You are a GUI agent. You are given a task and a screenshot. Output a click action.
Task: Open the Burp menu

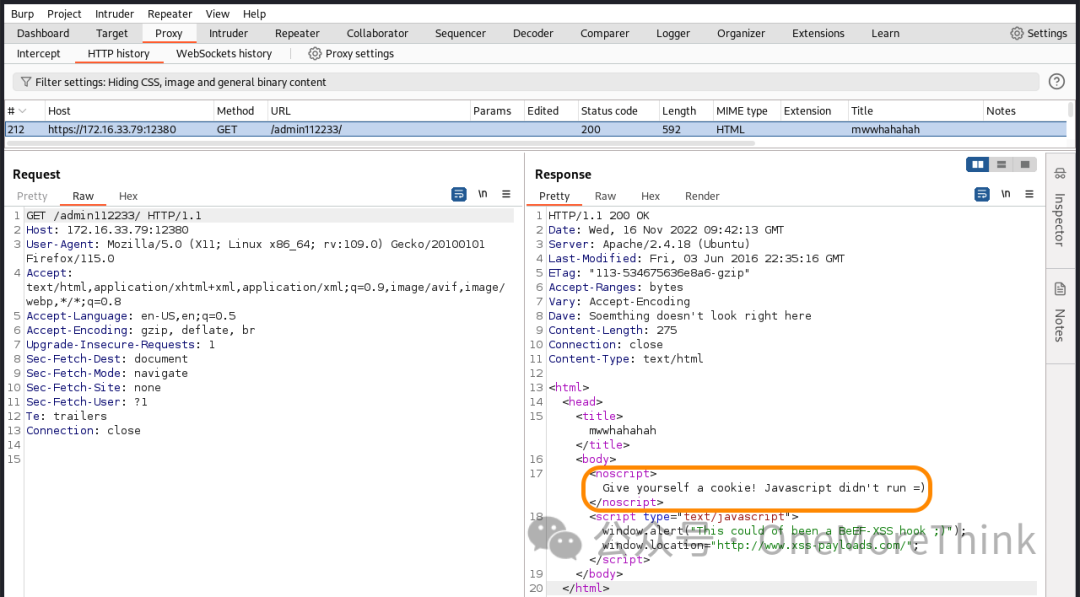tap(23, 14)
